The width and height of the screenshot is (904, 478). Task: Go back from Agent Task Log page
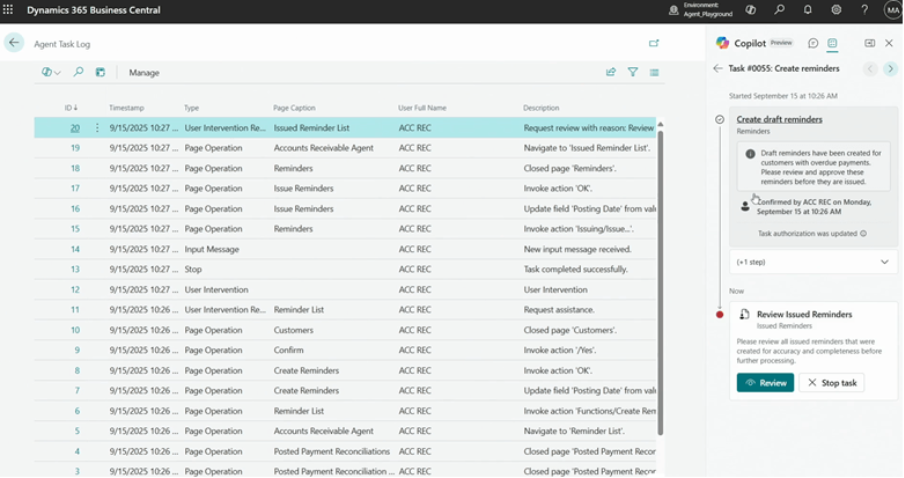point(14,43)
